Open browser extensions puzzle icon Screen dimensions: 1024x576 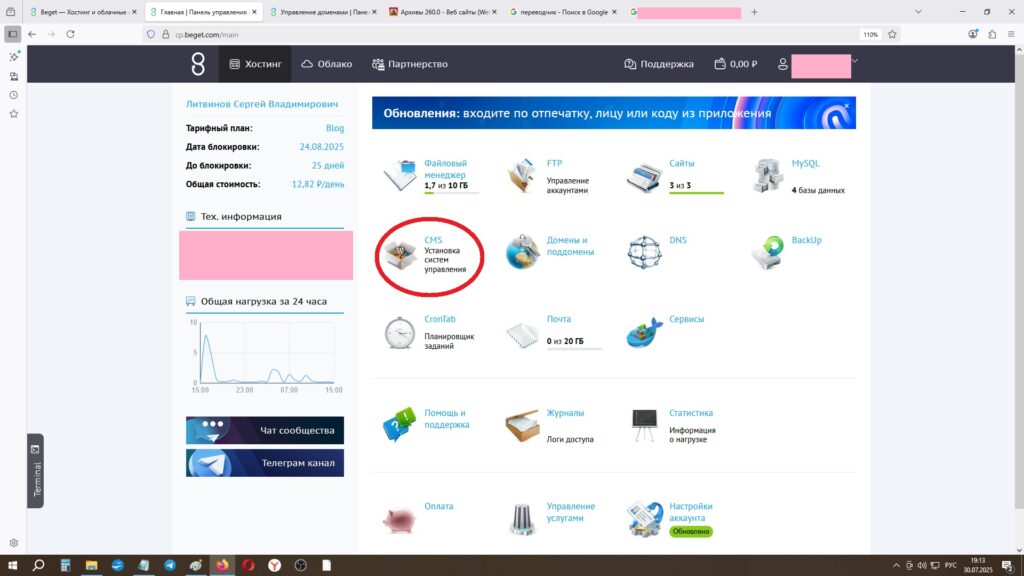(x=992, y=34)
